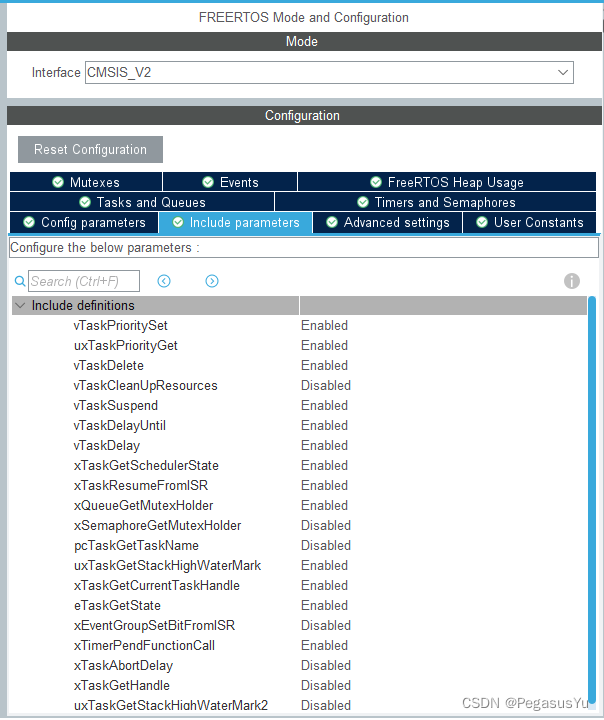
Task: Collapse the Include definitions group
Action: click(x=20, y=305)
